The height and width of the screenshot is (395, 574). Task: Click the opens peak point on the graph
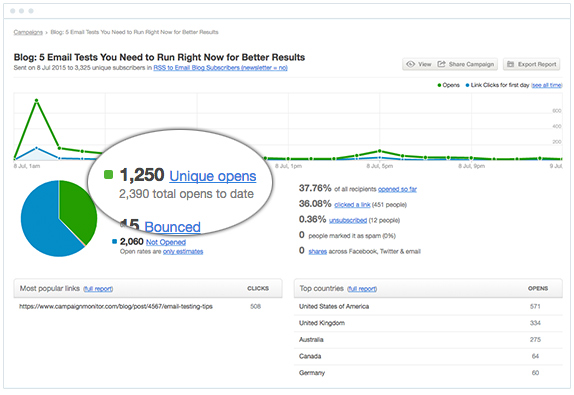tap(37, 100)
